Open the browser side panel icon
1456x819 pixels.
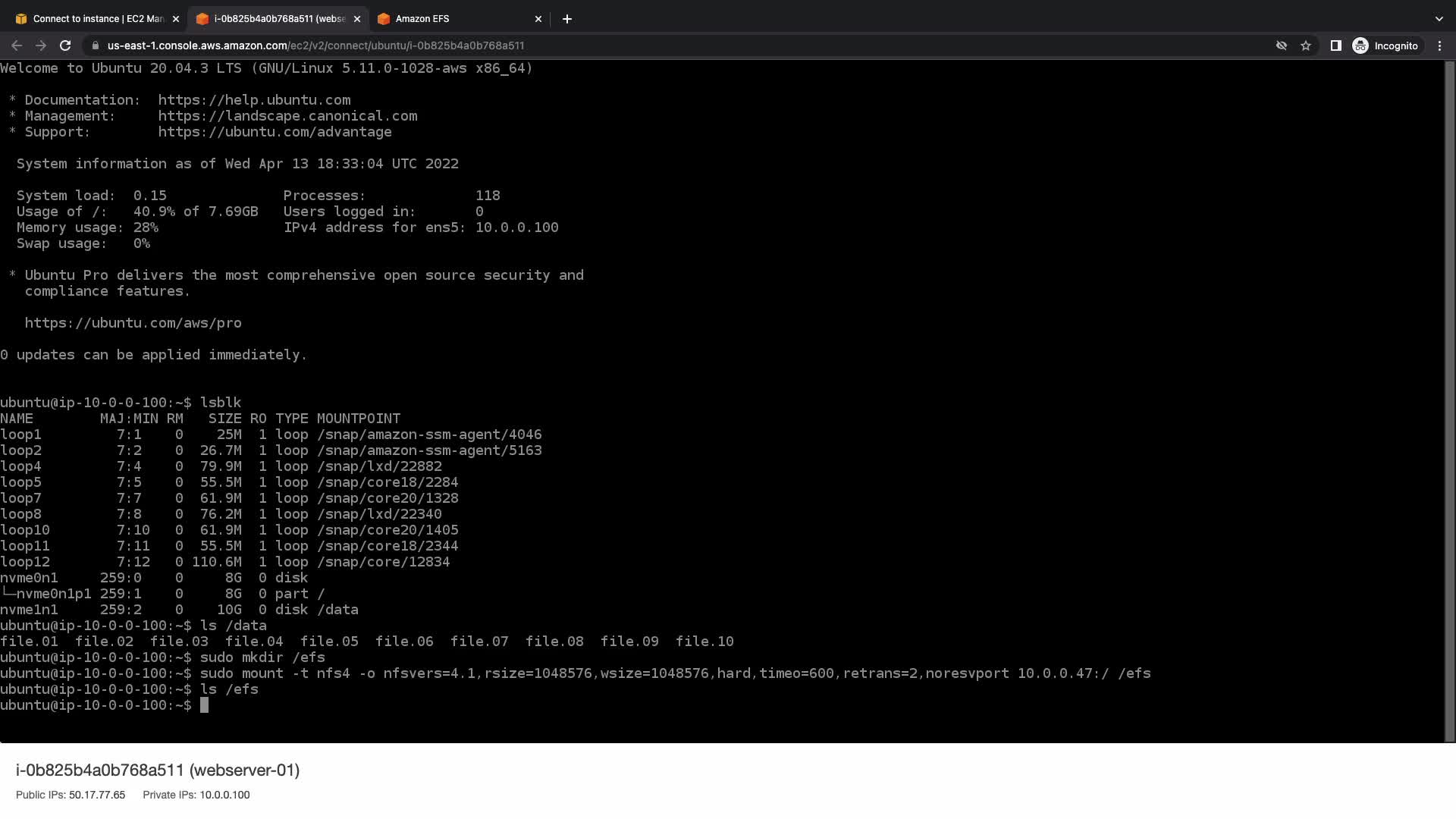point(1336,45)
